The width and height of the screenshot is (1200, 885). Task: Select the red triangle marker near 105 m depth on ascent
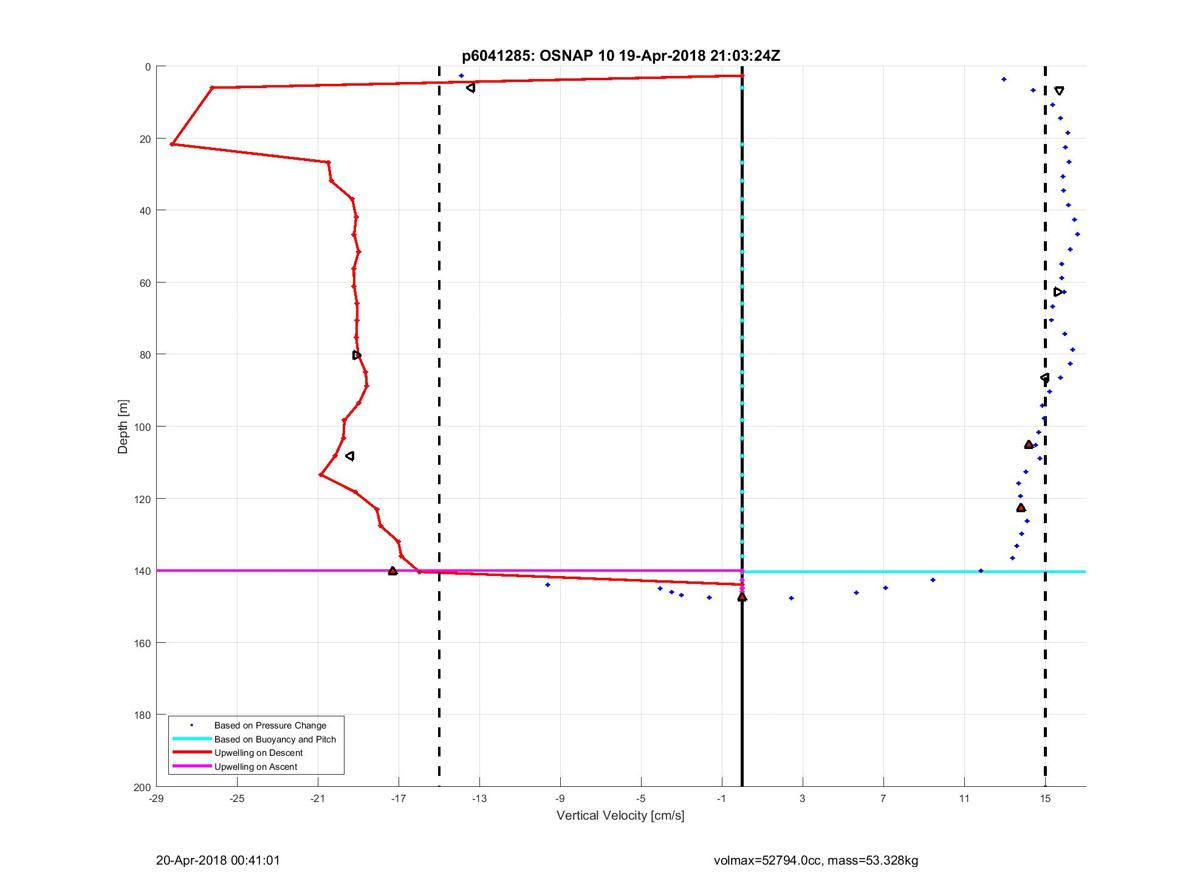pyautogui.click(x=1029, y=444)
